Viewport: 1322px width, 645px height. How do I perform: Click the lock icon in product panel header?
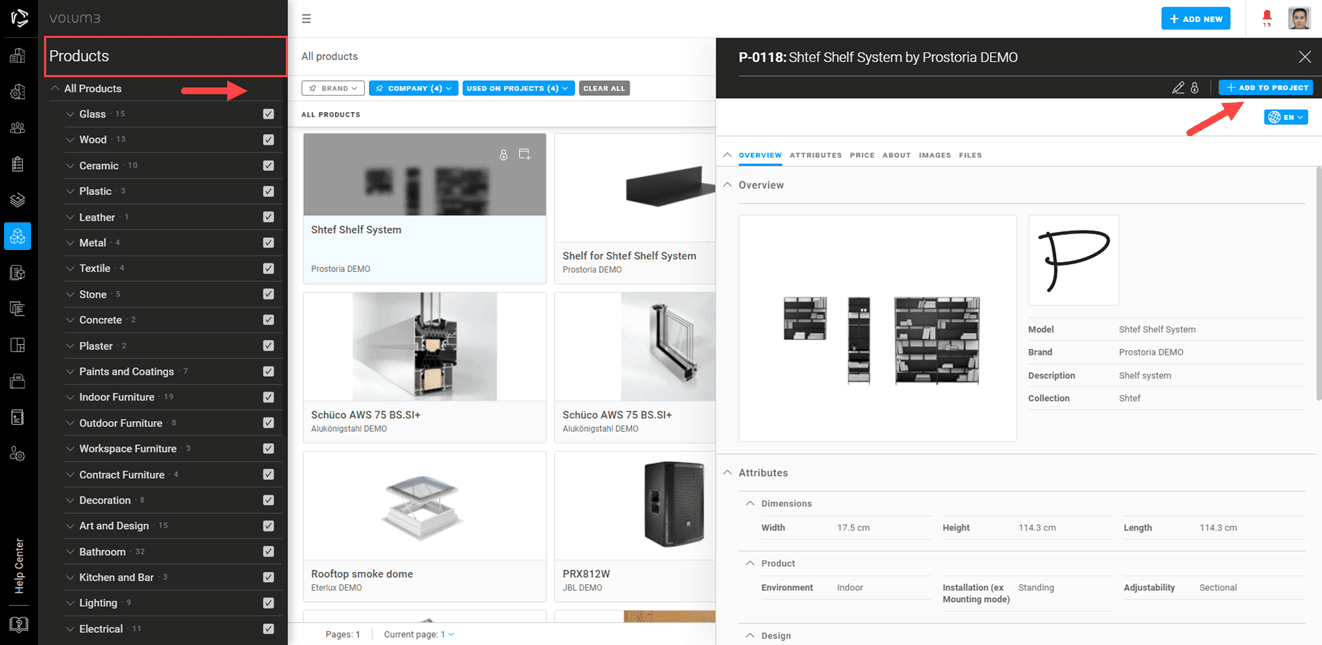1194,88
